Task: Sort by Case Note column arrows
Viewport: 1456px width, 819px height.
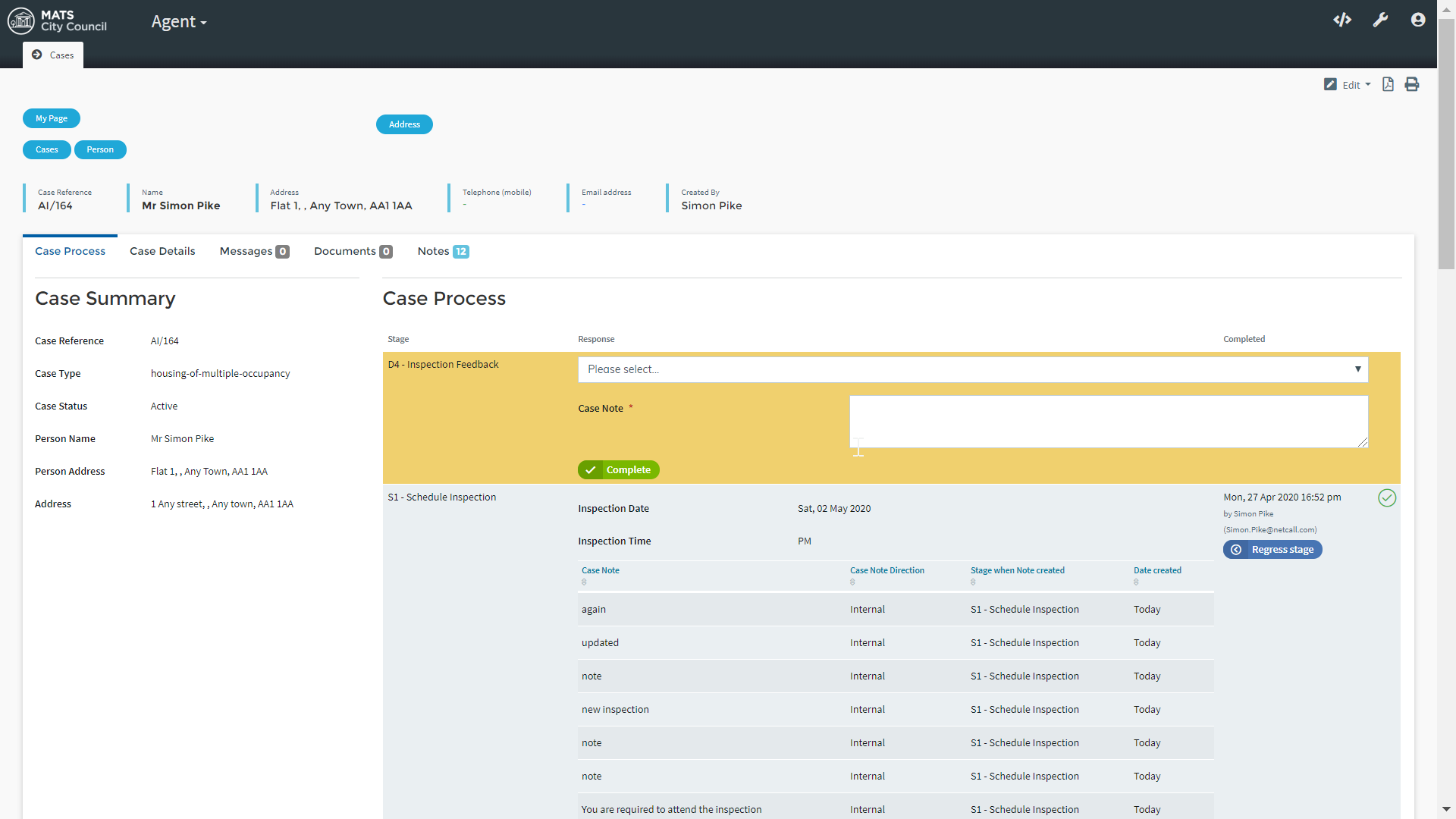Action: coord(584,582)
